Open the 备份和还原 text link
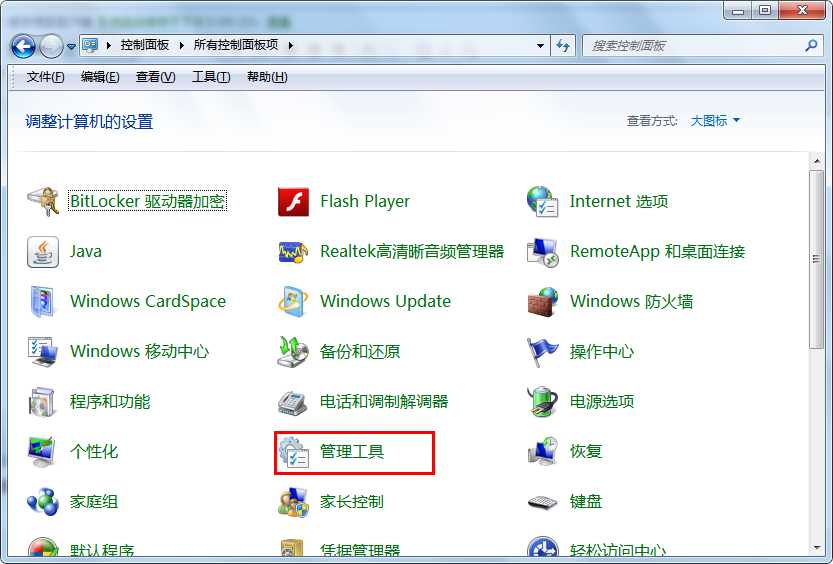 [360, 352]
